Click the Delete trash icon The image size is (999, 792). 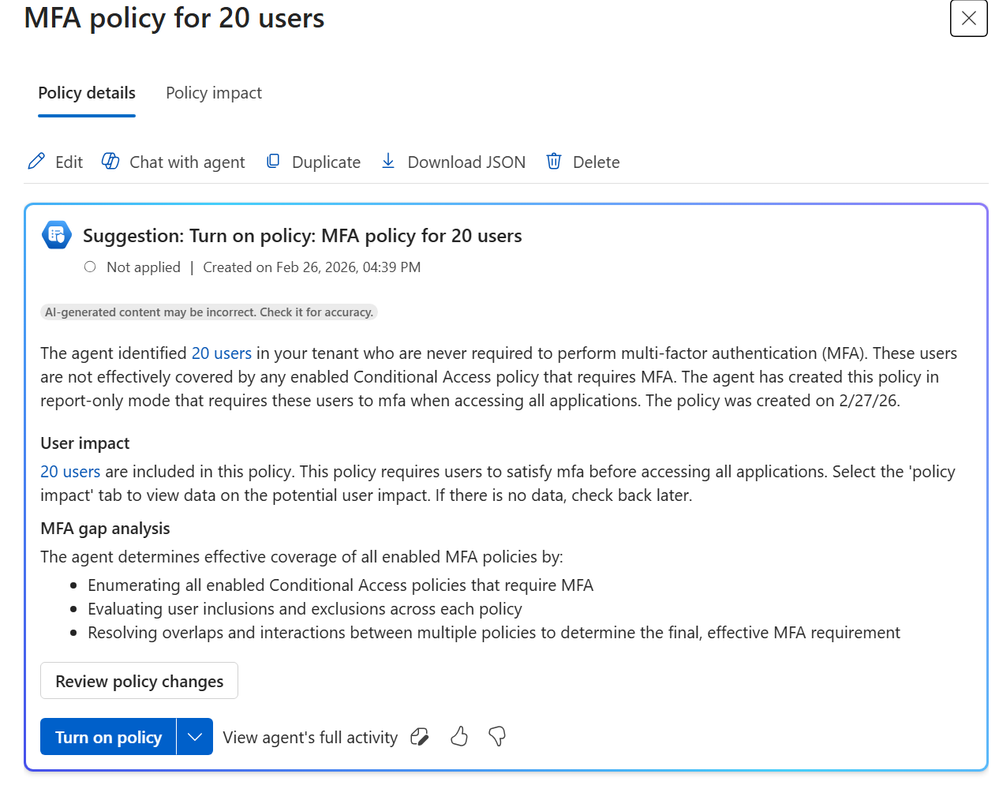[554, 161]
